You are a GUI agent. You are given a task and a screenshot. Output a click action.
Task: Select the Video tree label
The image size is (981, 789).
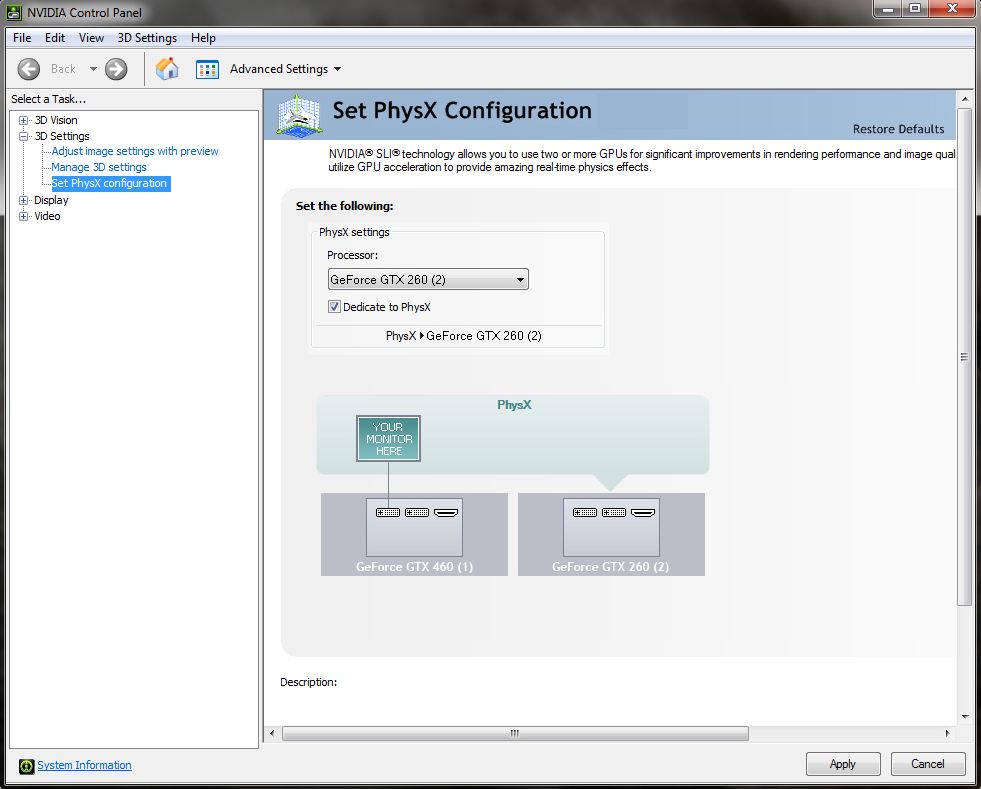tap(48, 216)
